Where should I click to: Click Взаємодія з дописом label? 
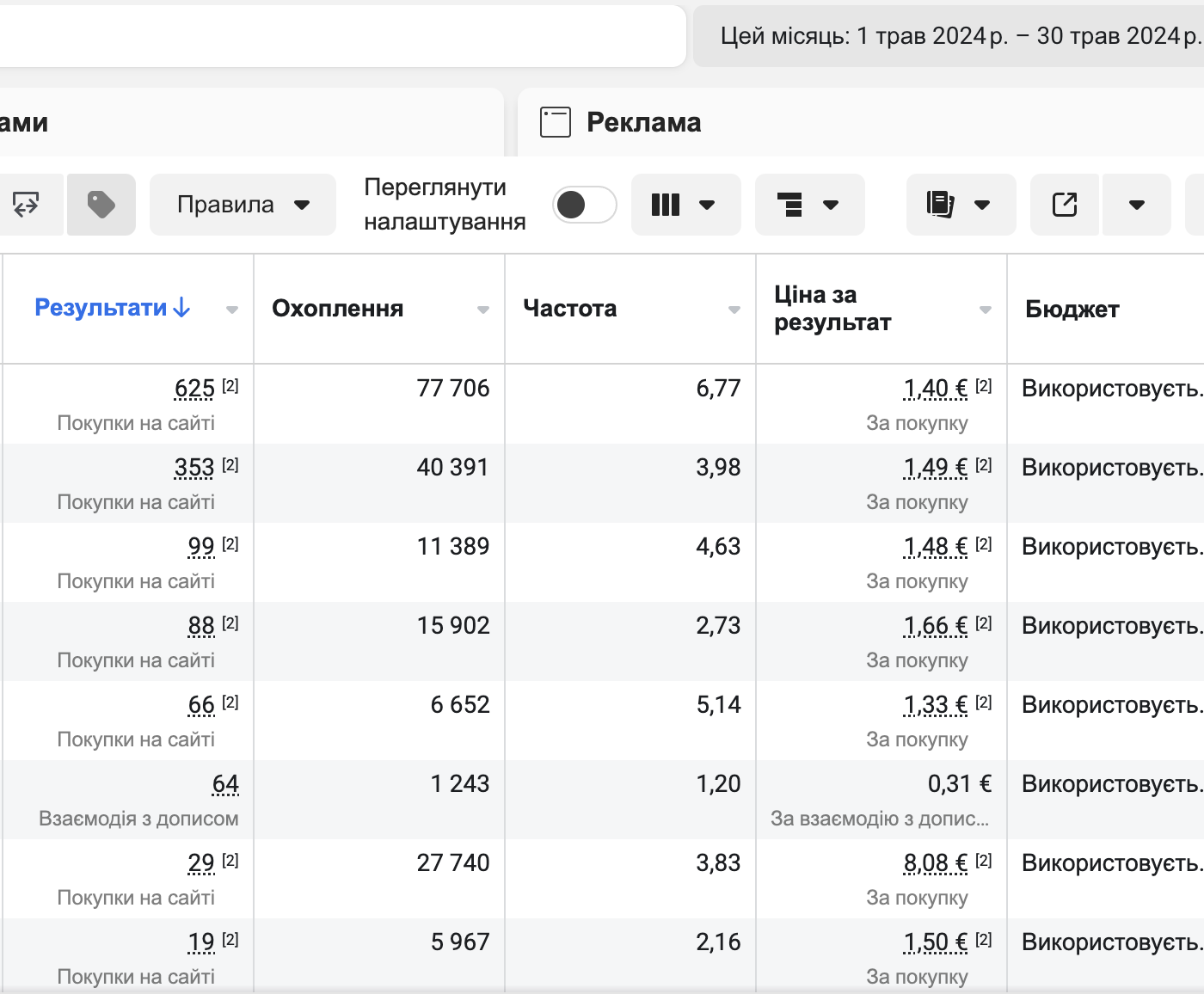tap(138, 819)
